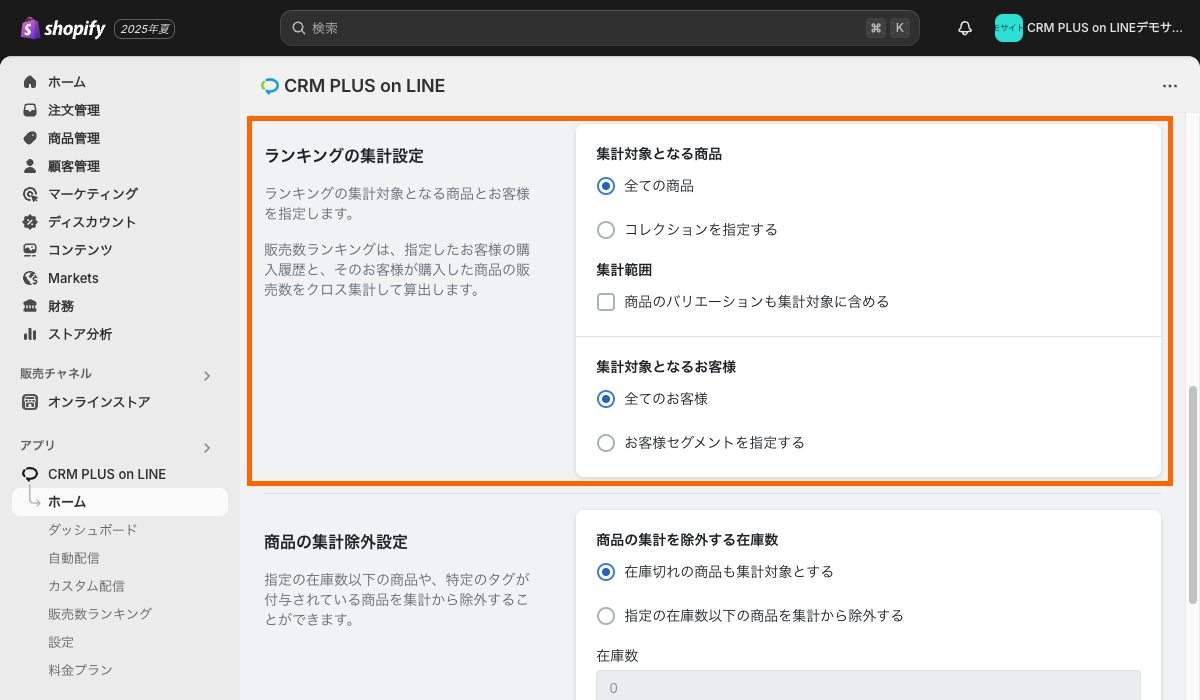
Task: Select お客様セグメントを指定する radio button
Action: pos(605,442)
